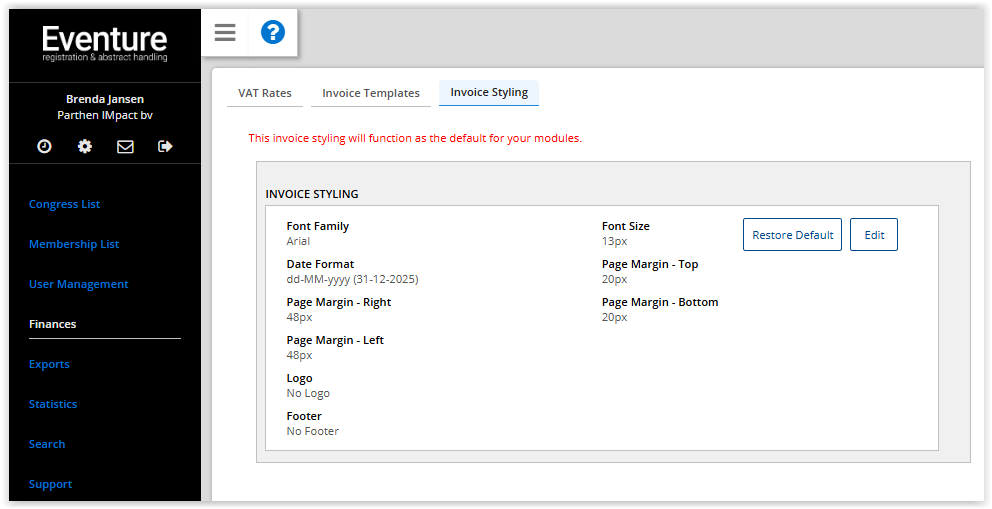Click the envelope mail icon
This screenshot has height=509, width=992.
point(125,147)
